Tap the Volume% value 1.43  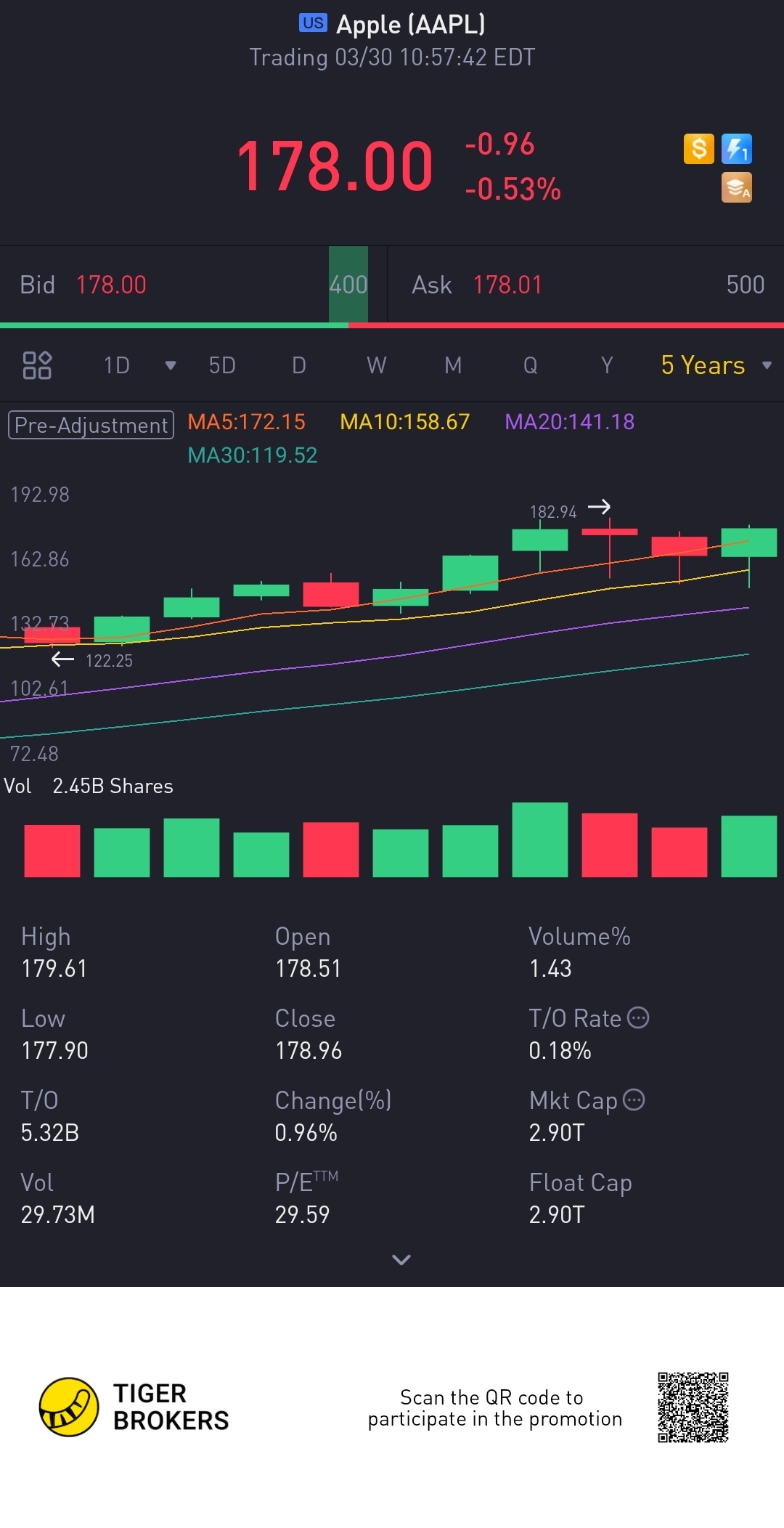(x=550, y=969)
